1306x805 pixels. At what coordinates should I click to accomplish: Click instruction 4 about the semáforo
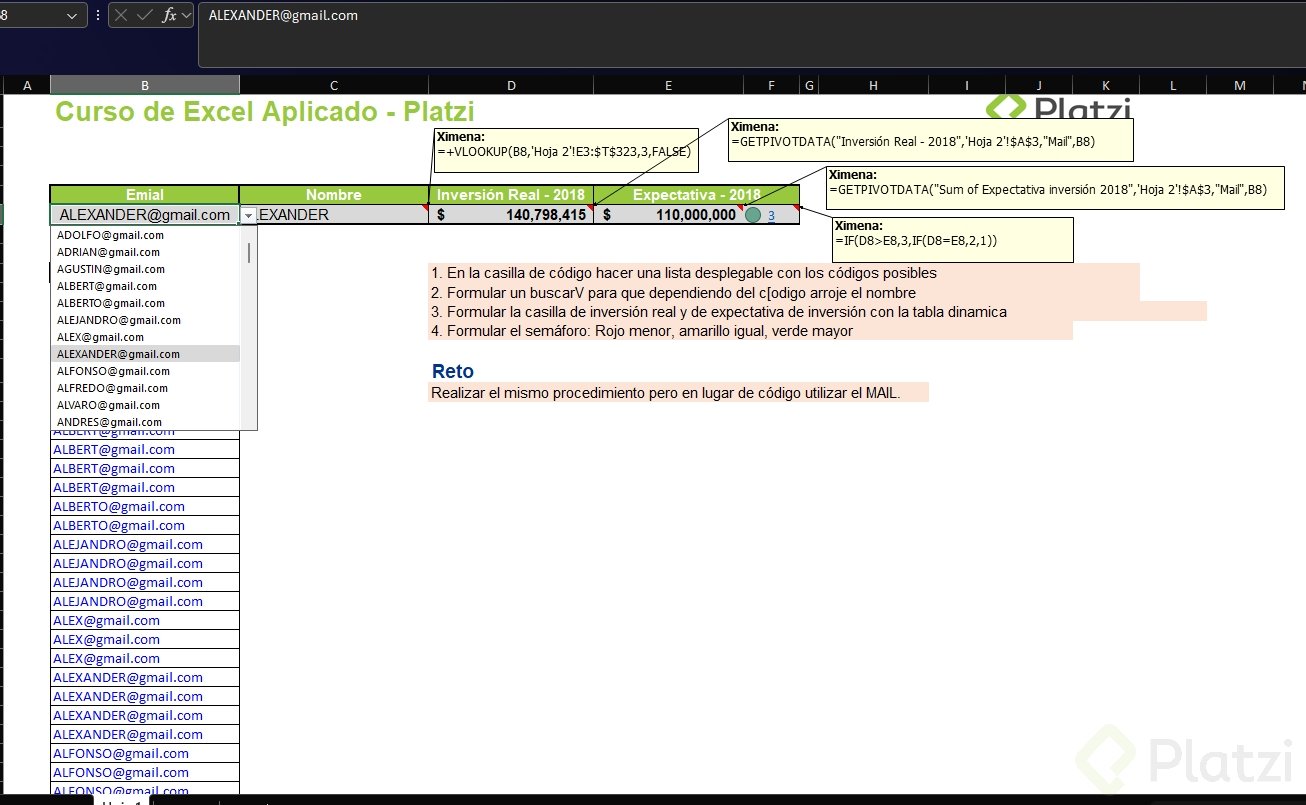coord(642,331)
